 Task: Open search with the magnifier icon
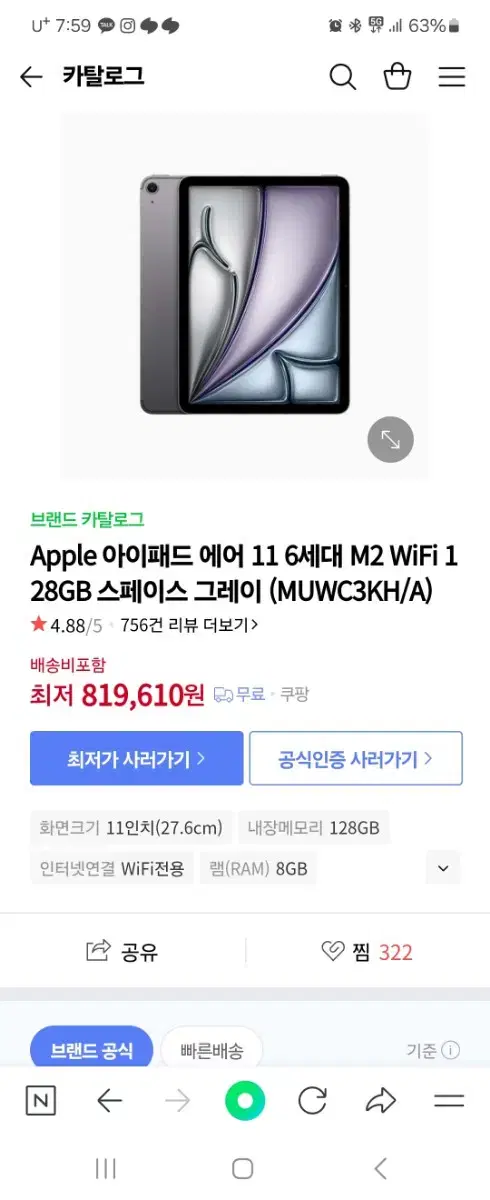343,77
